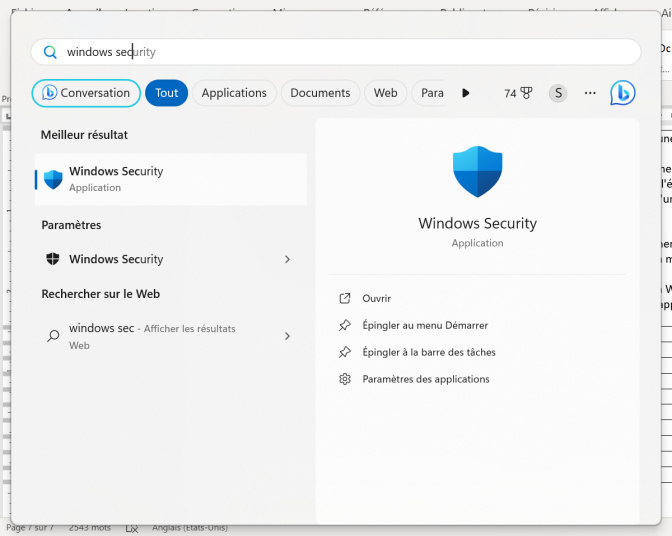Click the pin icon beside Épingler au menu Démarrer
Viewport: 672px width, 536px height.
coord(345,325)
